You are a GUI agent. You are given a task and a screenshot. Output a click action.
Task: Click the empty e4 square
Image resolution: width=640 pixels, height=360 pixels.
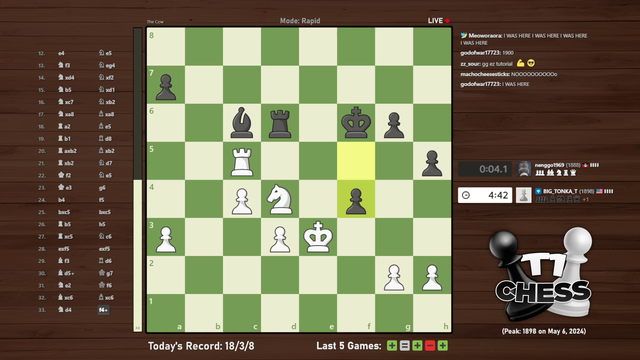(318, 199)
